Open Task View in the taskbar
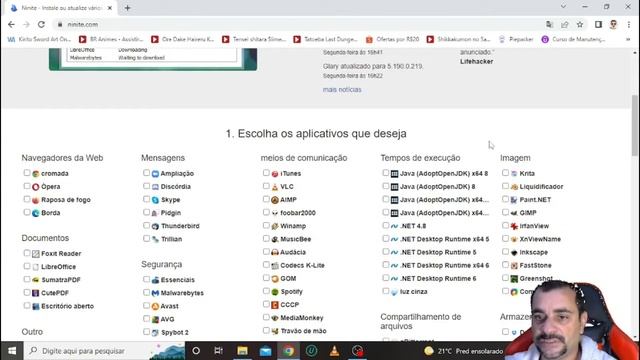The image size is (640, 360). pyautogui.click(x=218, y=351)
